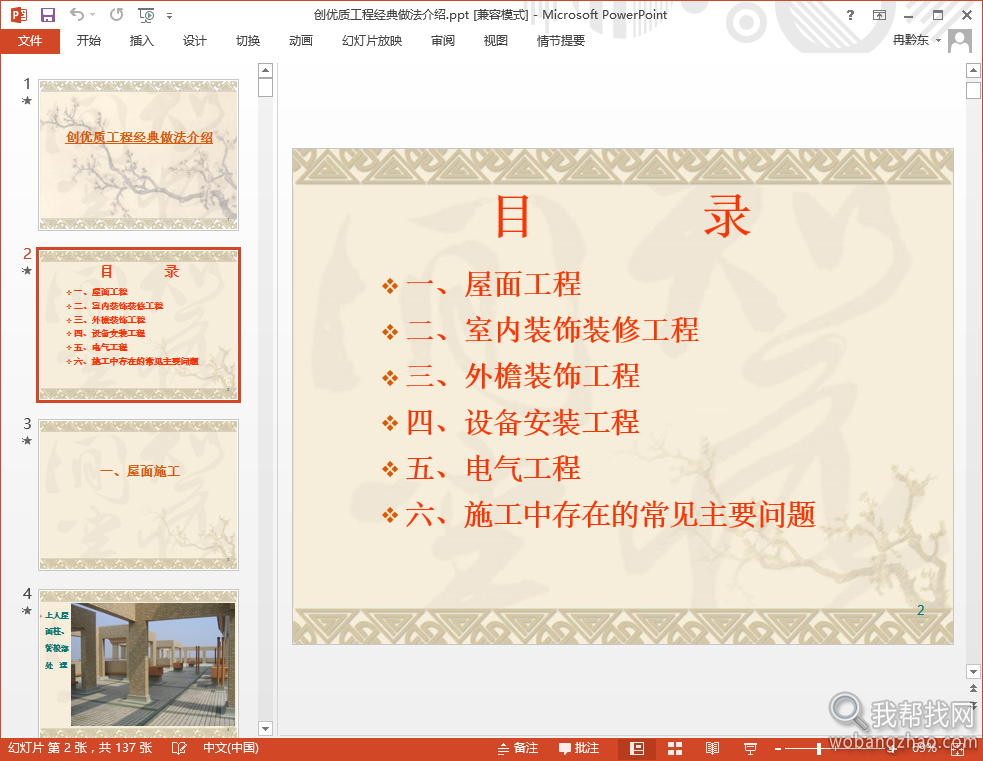Click the PowerPoint application icon

(x=19, y=14)
